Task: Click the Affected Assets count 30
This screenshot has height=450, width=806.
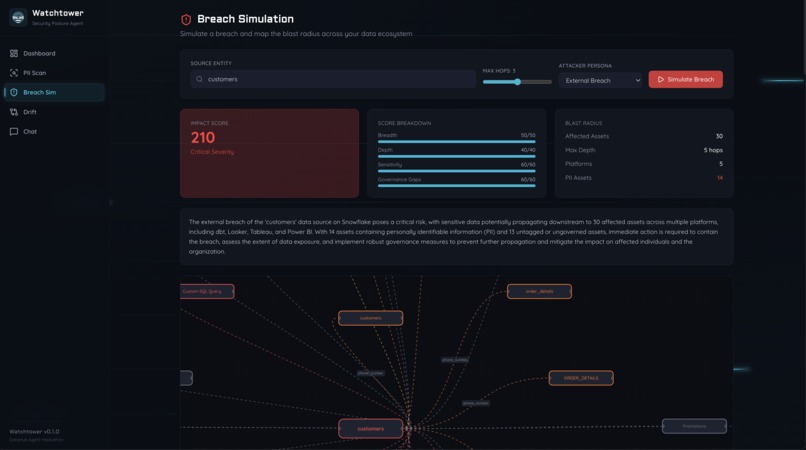Action: click(719, 136)
